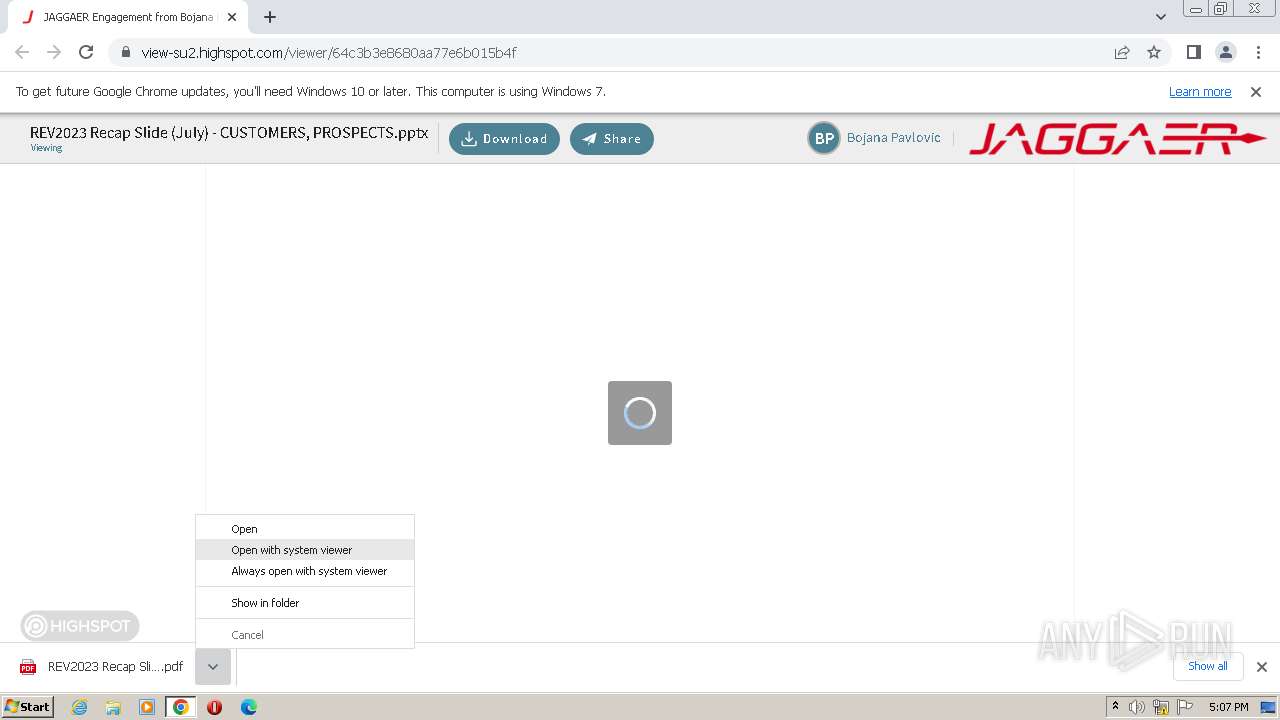
Task: Click the lock icon in address bar
Action: [x=125, y=53]
